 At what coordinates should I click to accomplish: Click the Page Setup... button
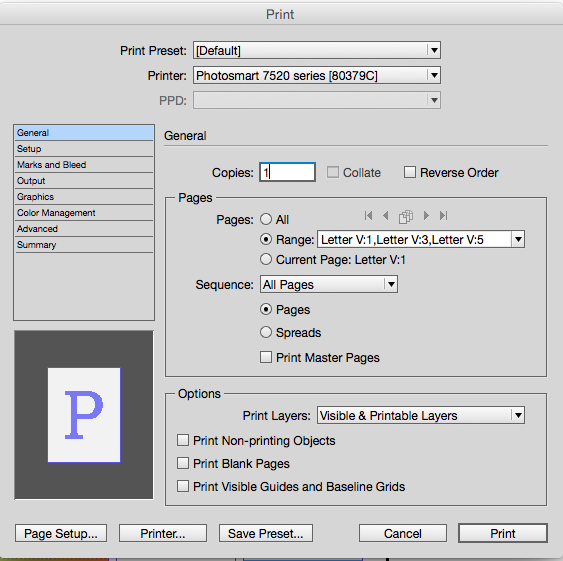click(61, 533)
